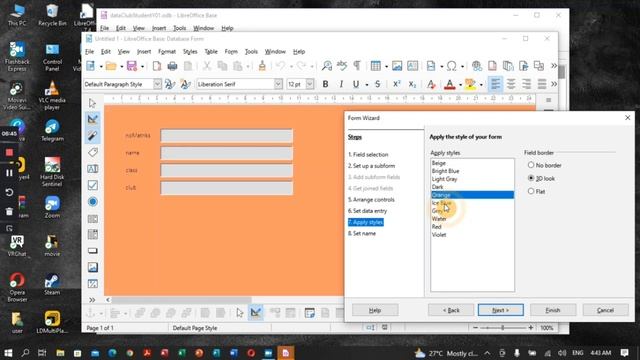Open Help for Form Wizard
640x360 pixels.
pos(375,310)
